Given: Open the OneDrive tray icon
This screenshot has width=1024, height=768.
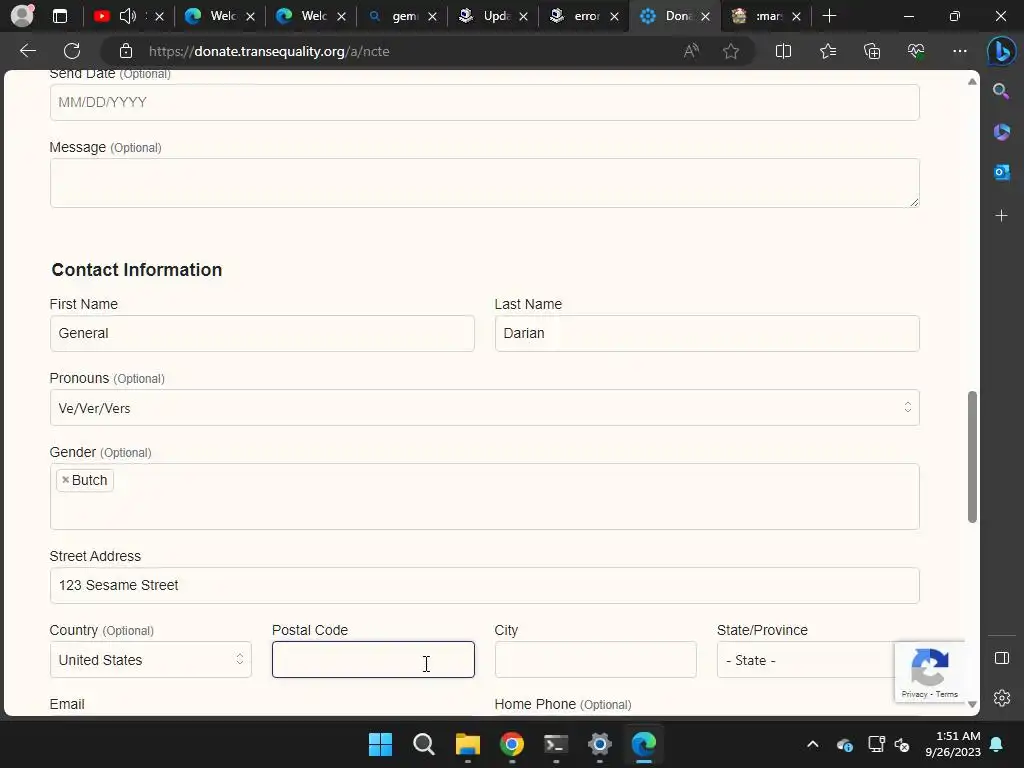Looking at the screenshot, I should (844, 744).
